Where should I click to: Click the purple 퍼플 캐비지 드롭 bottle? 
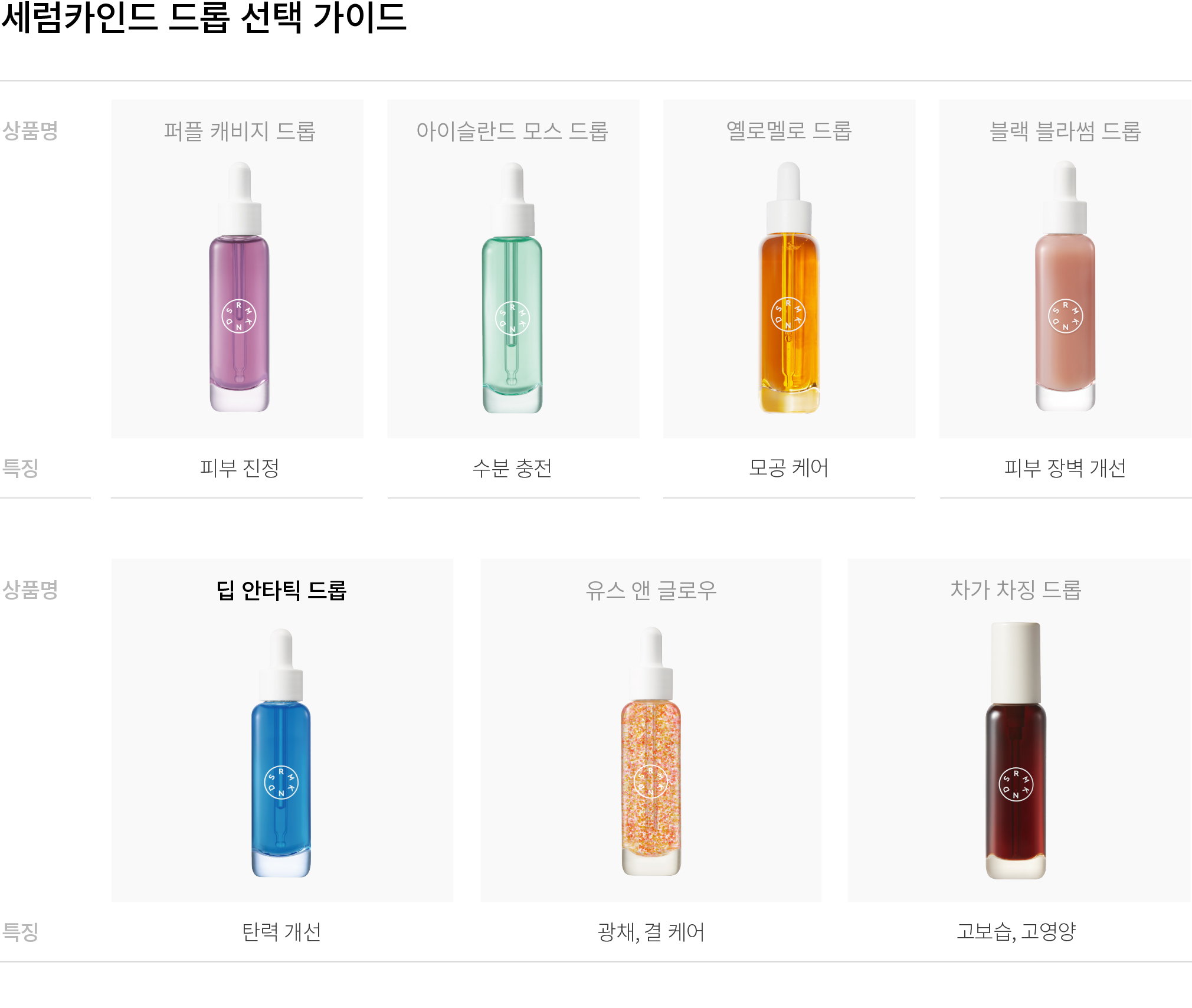(239, 287)
